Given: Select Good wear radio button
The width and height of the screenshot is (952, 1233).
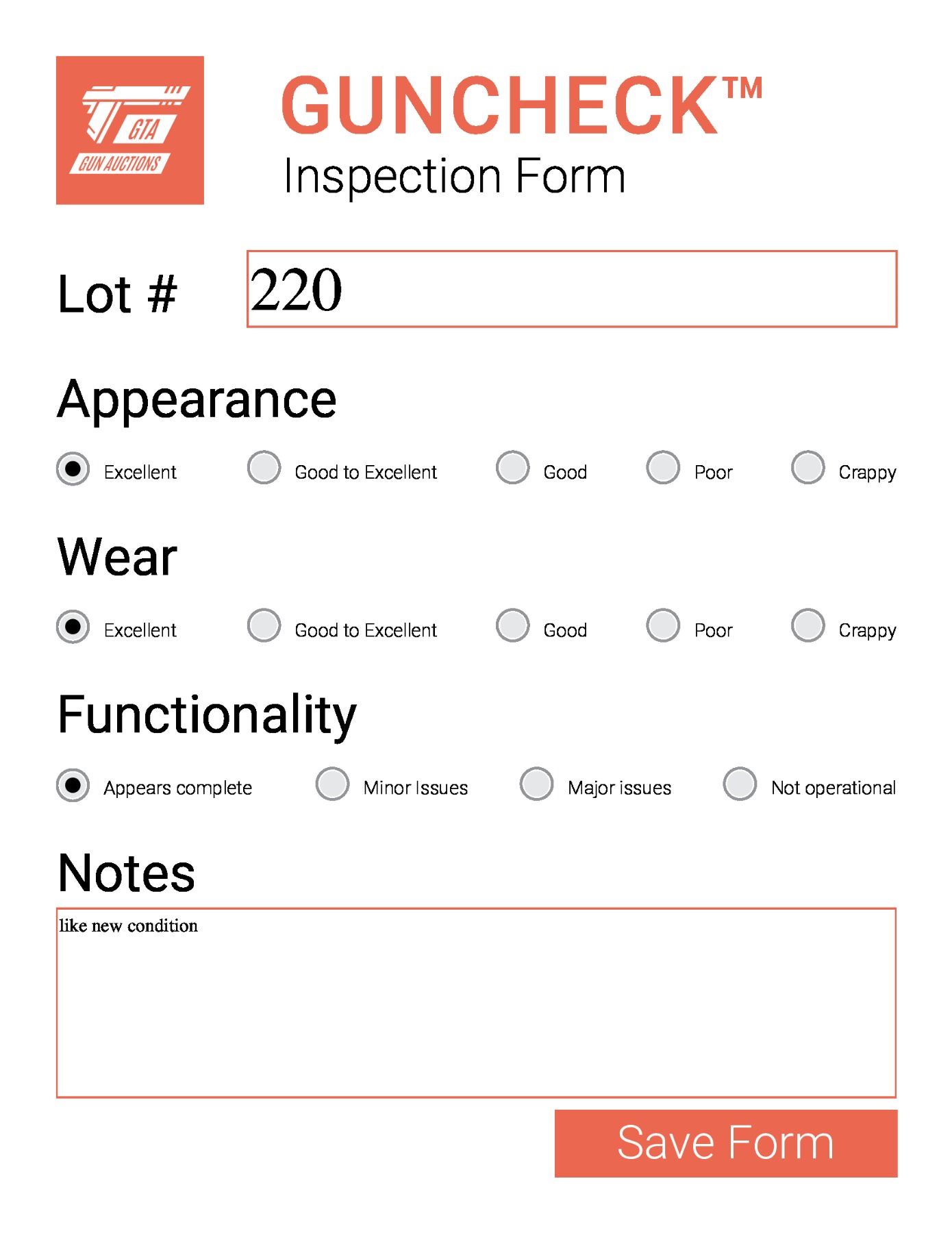Looking at the screenshot, I should point(512,625).
